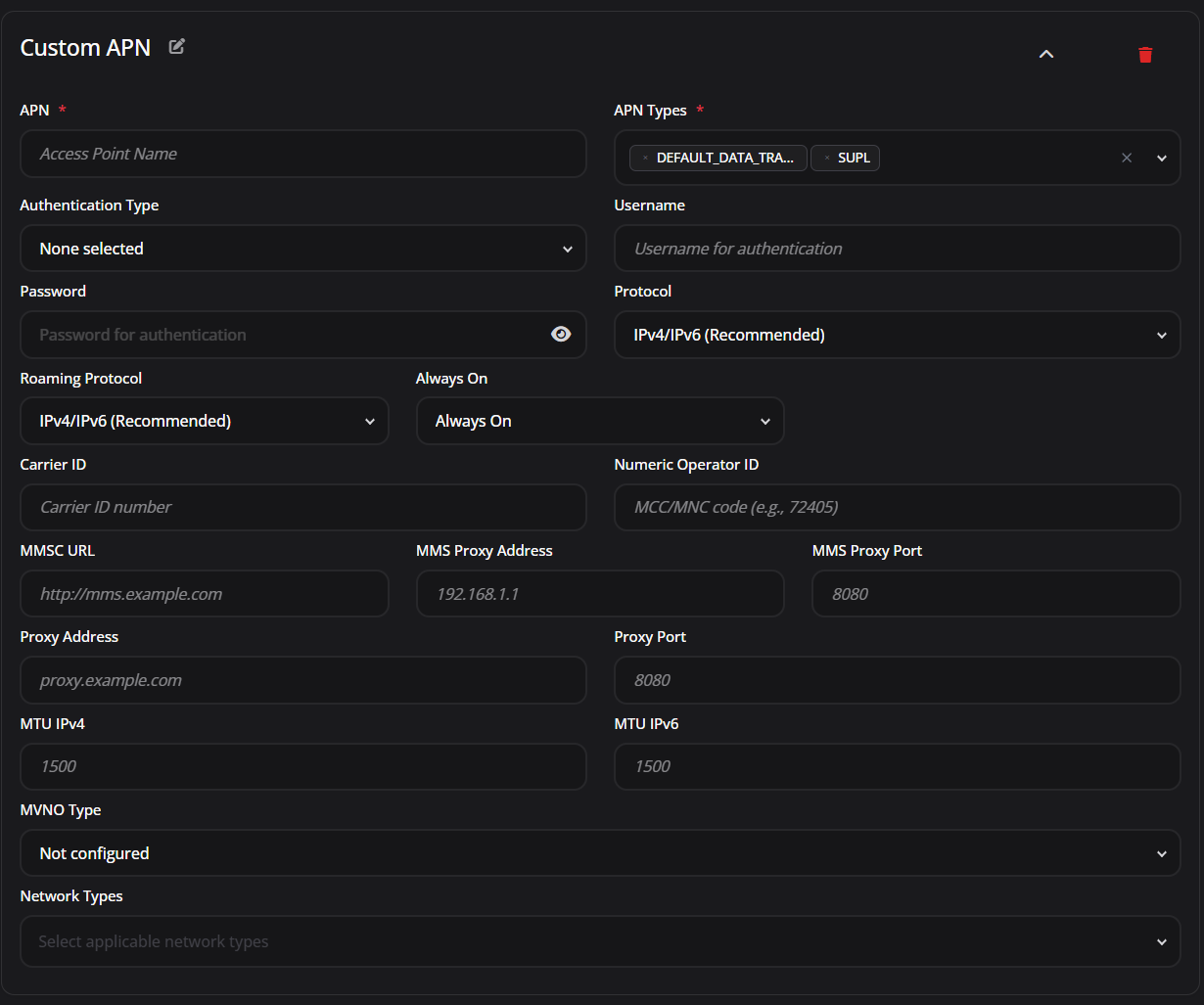Click the SUPL tag label
This screenshot has width=1204, height=1005.
coord(854,158)
